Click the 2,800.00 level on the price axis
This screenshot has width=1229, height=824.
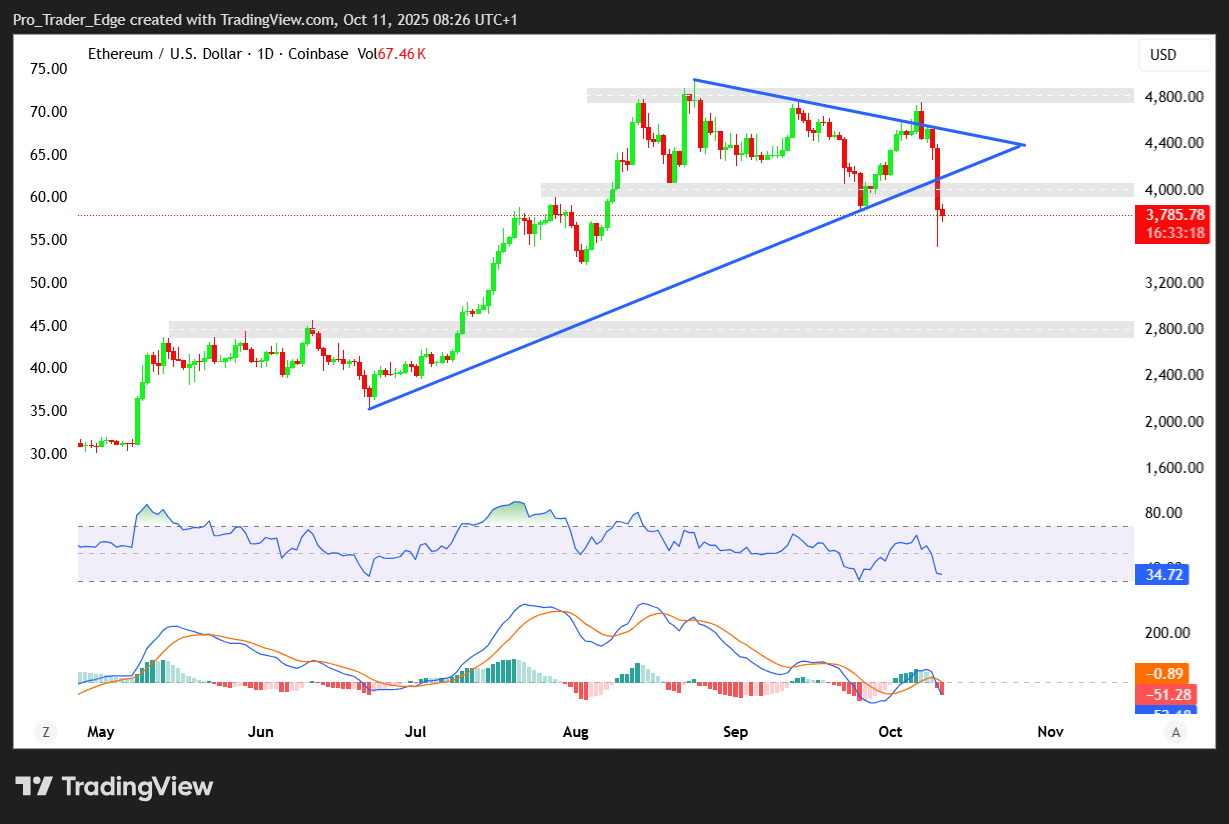point(1173,329)
